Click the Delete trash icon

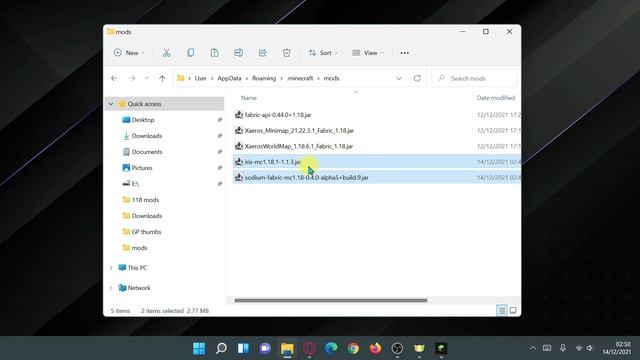[287, 53]
